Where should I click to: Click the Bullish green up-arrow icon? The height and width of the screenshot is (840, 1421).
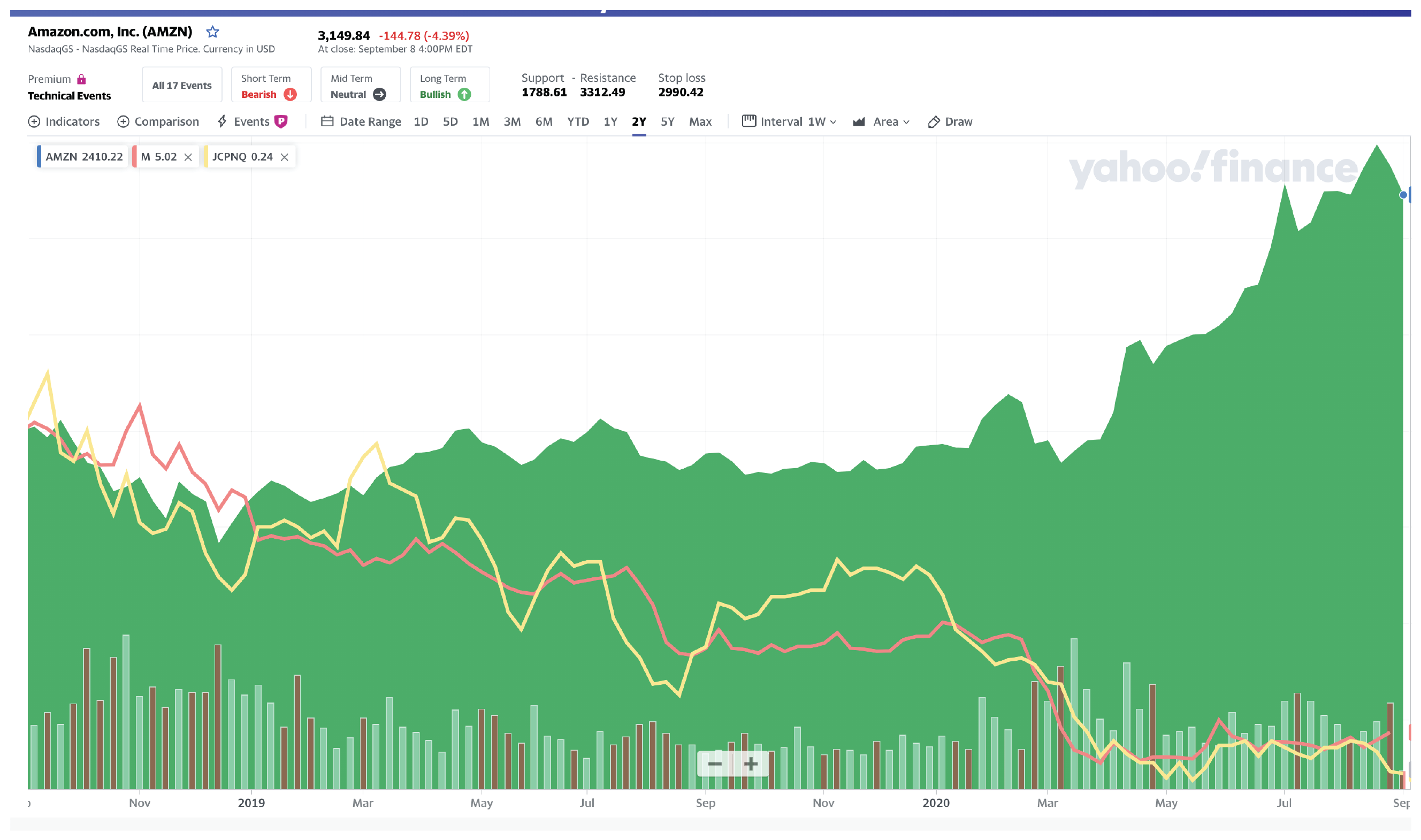(x=464, y=95)
